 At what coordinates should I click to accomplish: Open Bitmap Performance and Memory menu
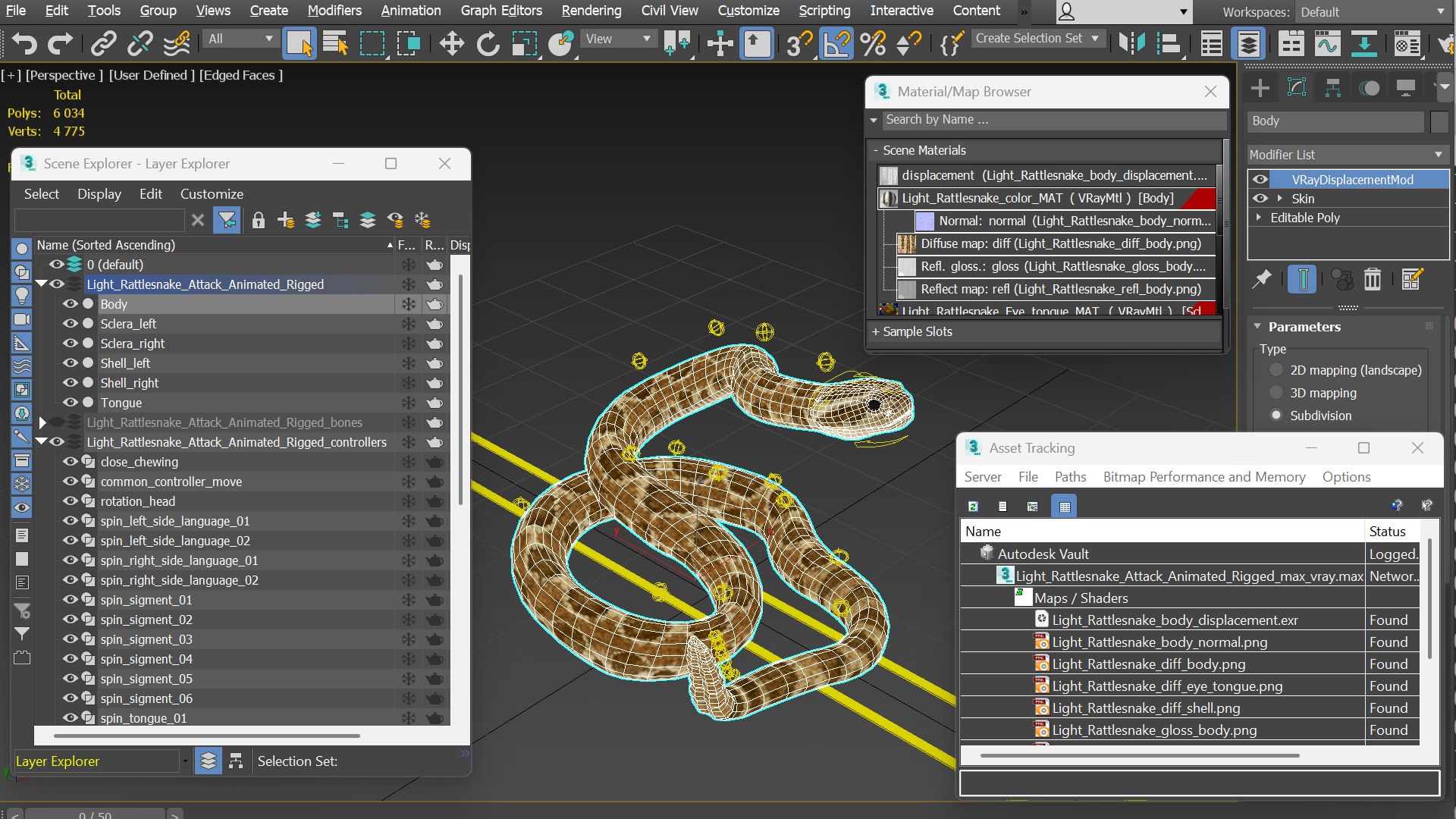click(x=1204, y=476)
